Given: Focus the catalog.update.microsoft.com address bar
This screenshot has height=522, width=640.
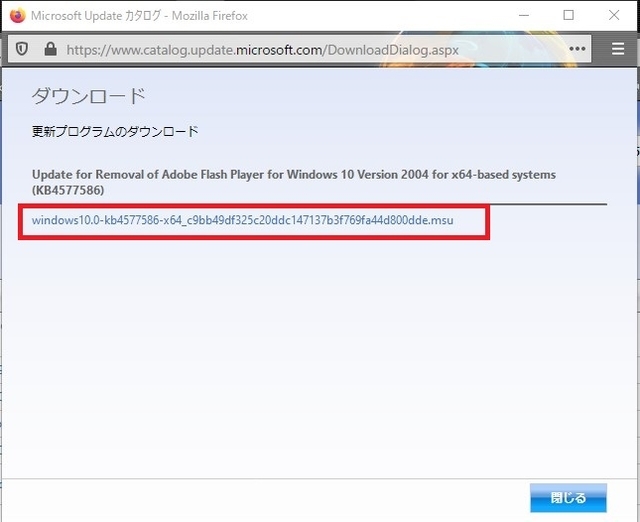Looking at the screenshot, I should [x=299, y=49].
